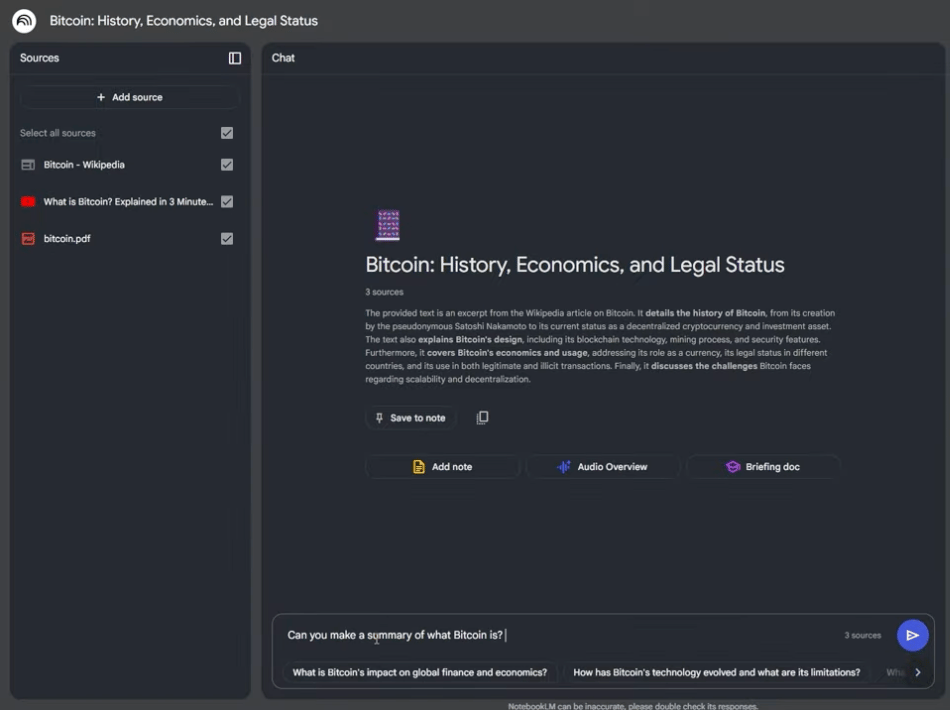Generate an Audio Overview

pyautogui.click(x=602, y=466)
